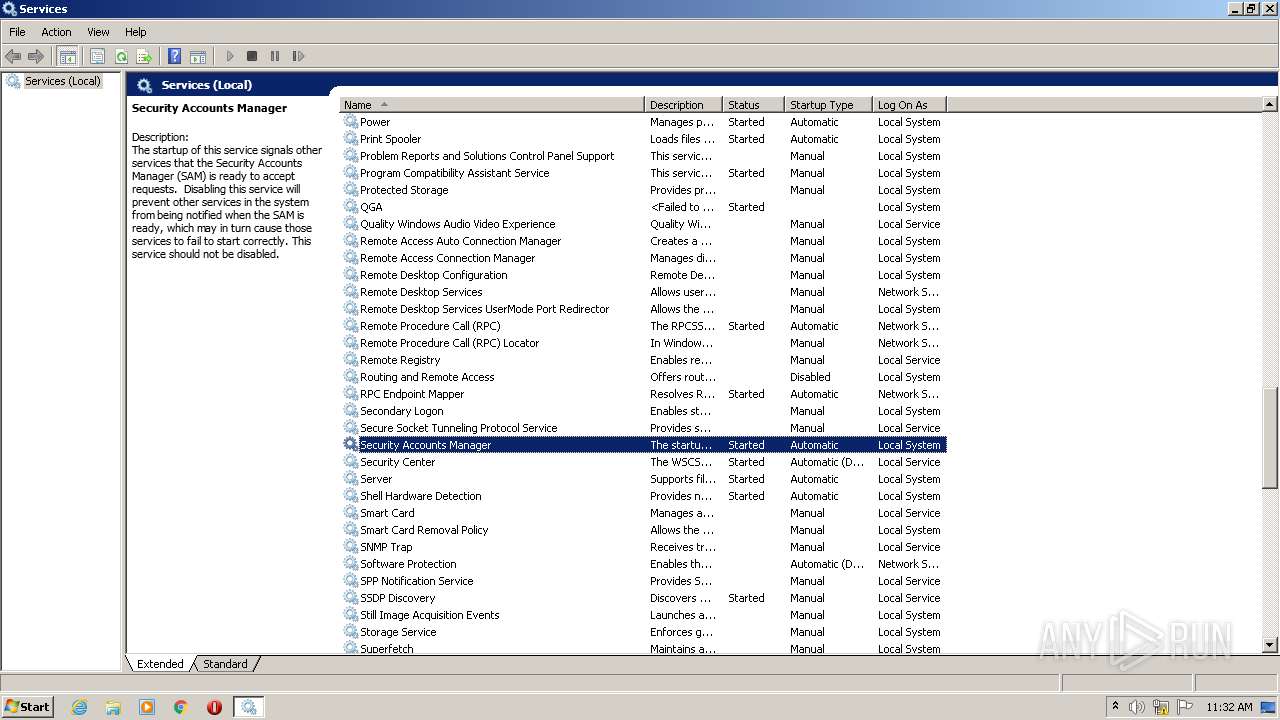1280x720 pixels.
Task: Open the File menu
Action: [17, 32]
